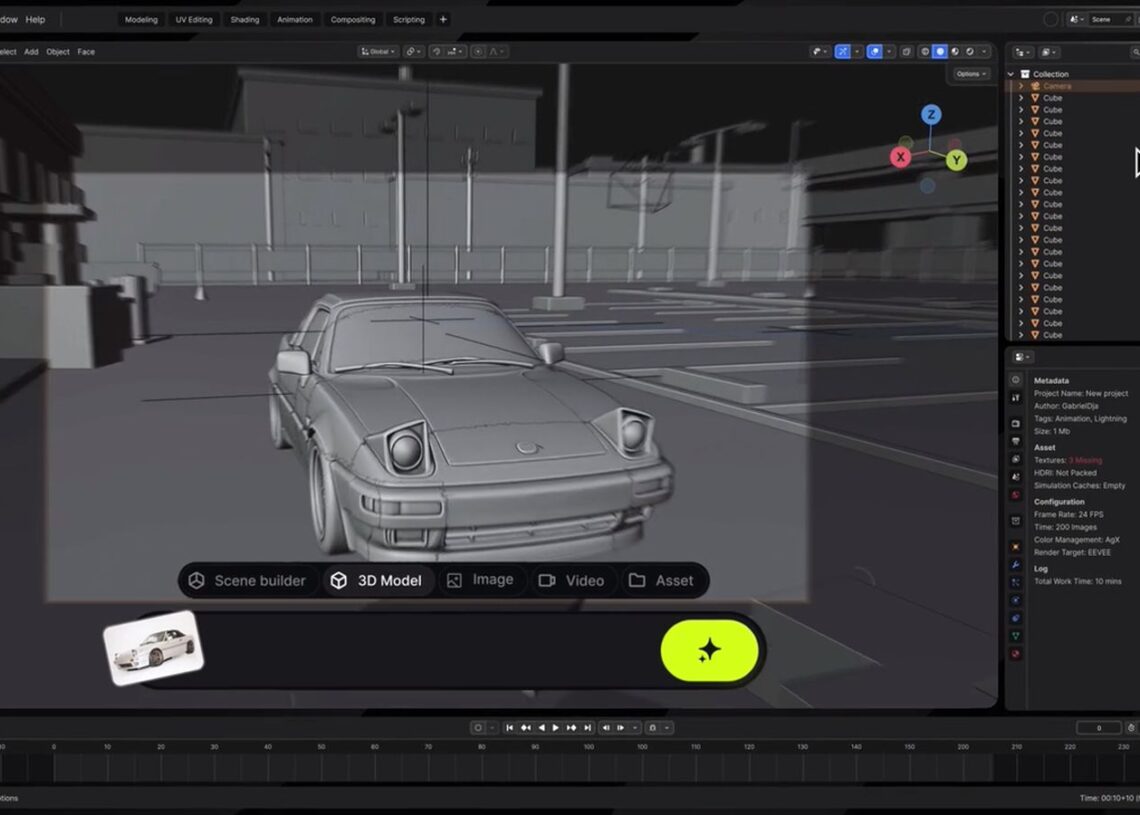
Task: Select the Camera object in outliner
Action: coord(1057,86)
